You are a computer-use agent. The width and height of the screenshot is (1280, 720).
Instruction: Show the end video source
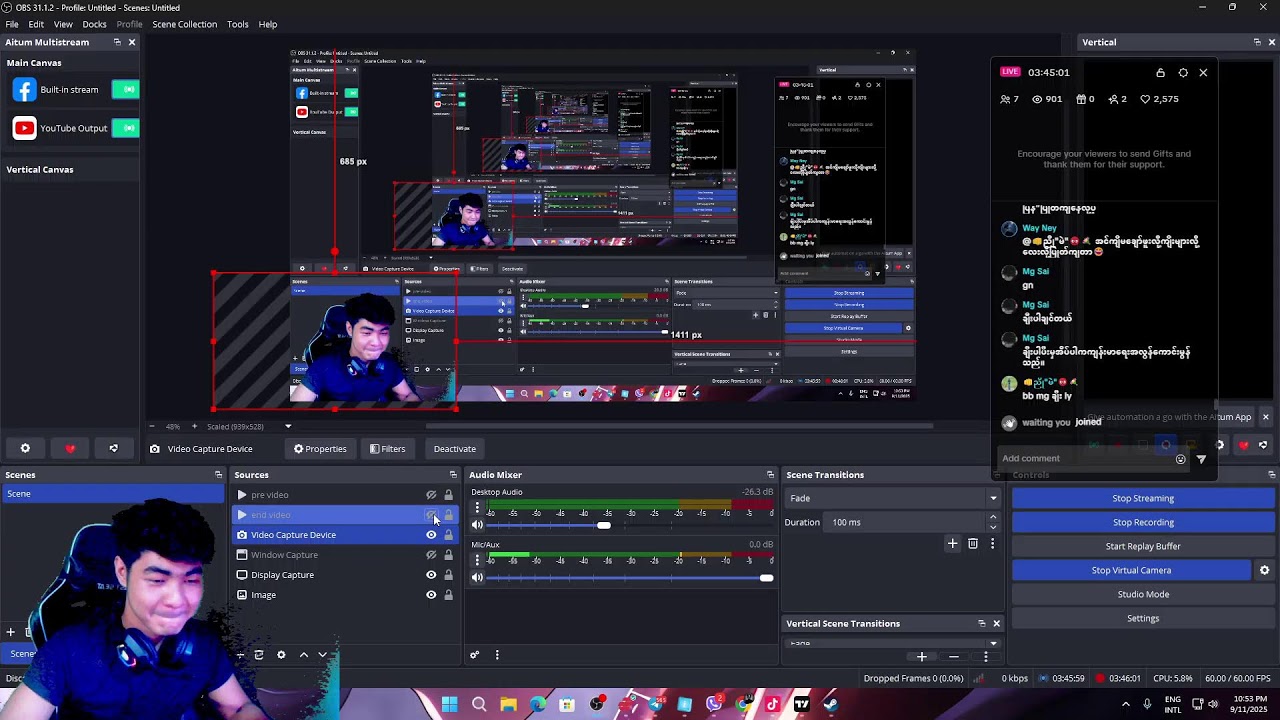click(x=431, y=515)
